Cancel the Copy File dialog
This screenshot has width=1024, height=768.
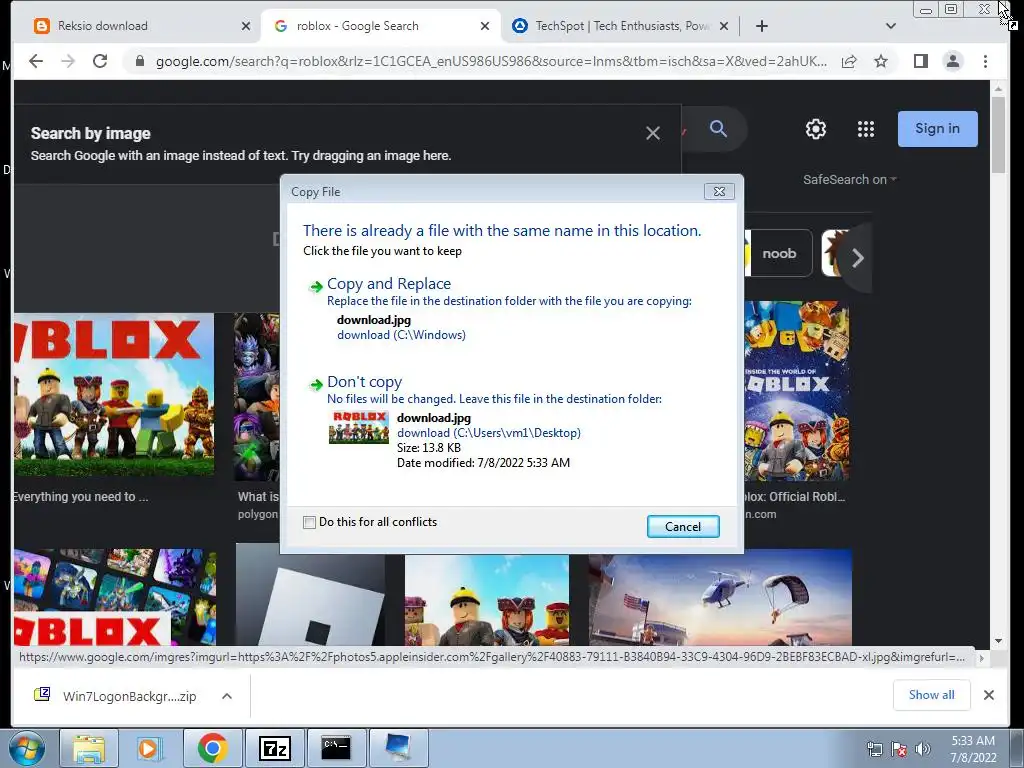[683, 527]
